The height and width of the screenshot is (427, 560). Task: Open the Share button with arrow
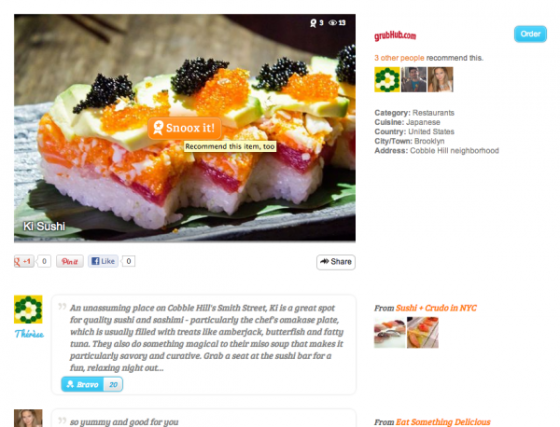coord(336,262)
